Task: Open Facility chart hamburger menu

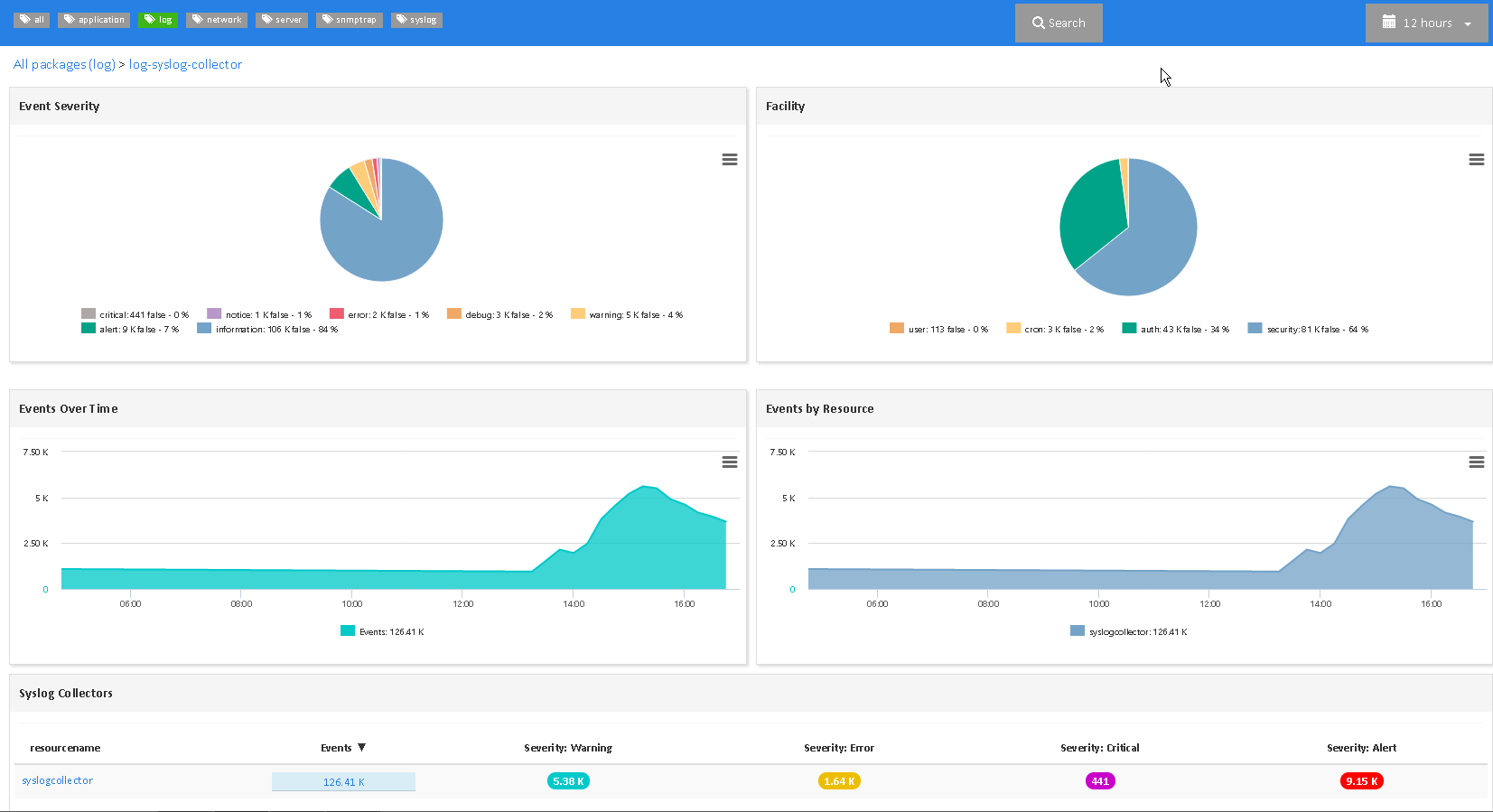Action: tap(1477, 160)
